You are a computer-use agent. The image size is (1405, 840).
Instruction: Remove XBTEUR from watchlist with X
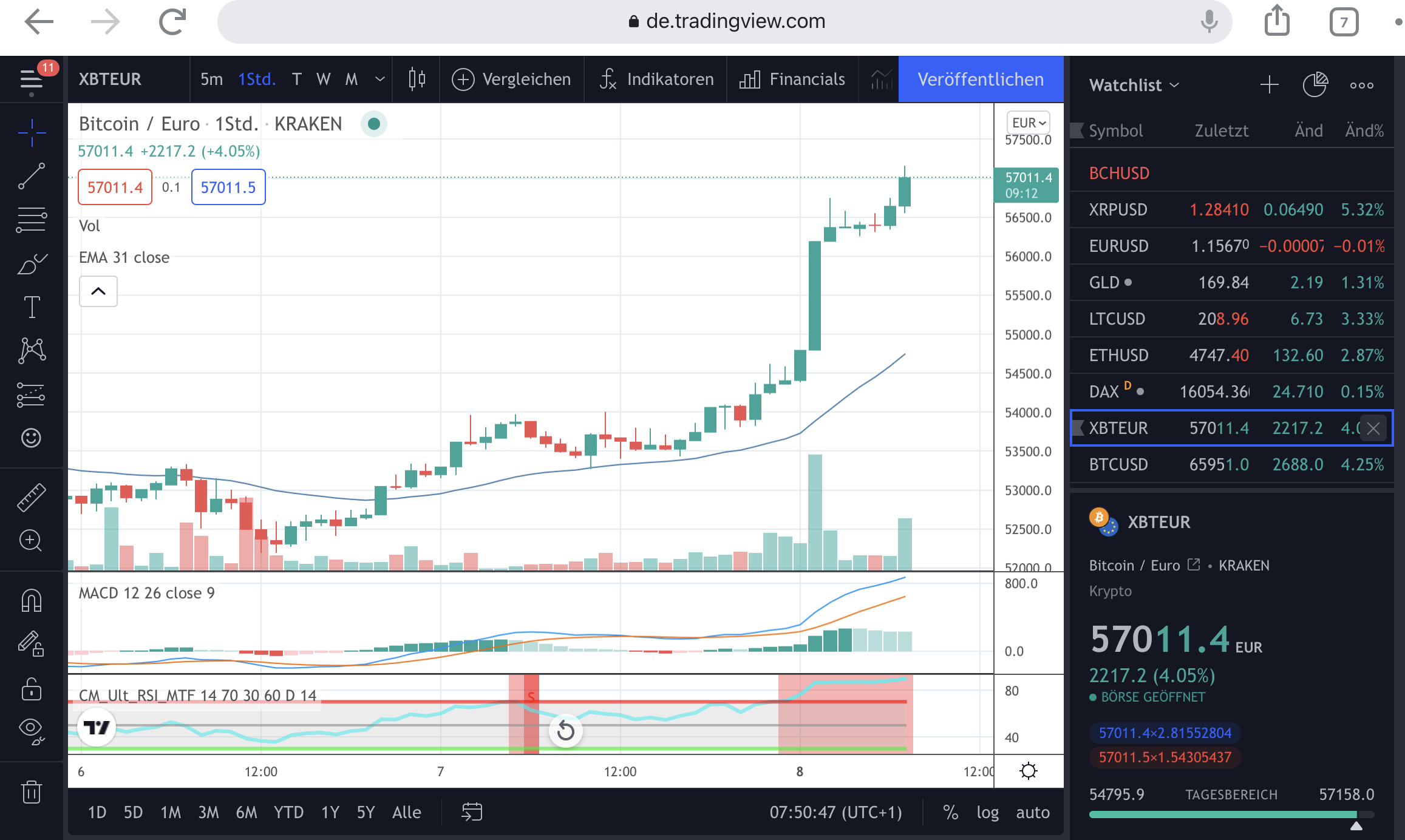click(1373, 428)
